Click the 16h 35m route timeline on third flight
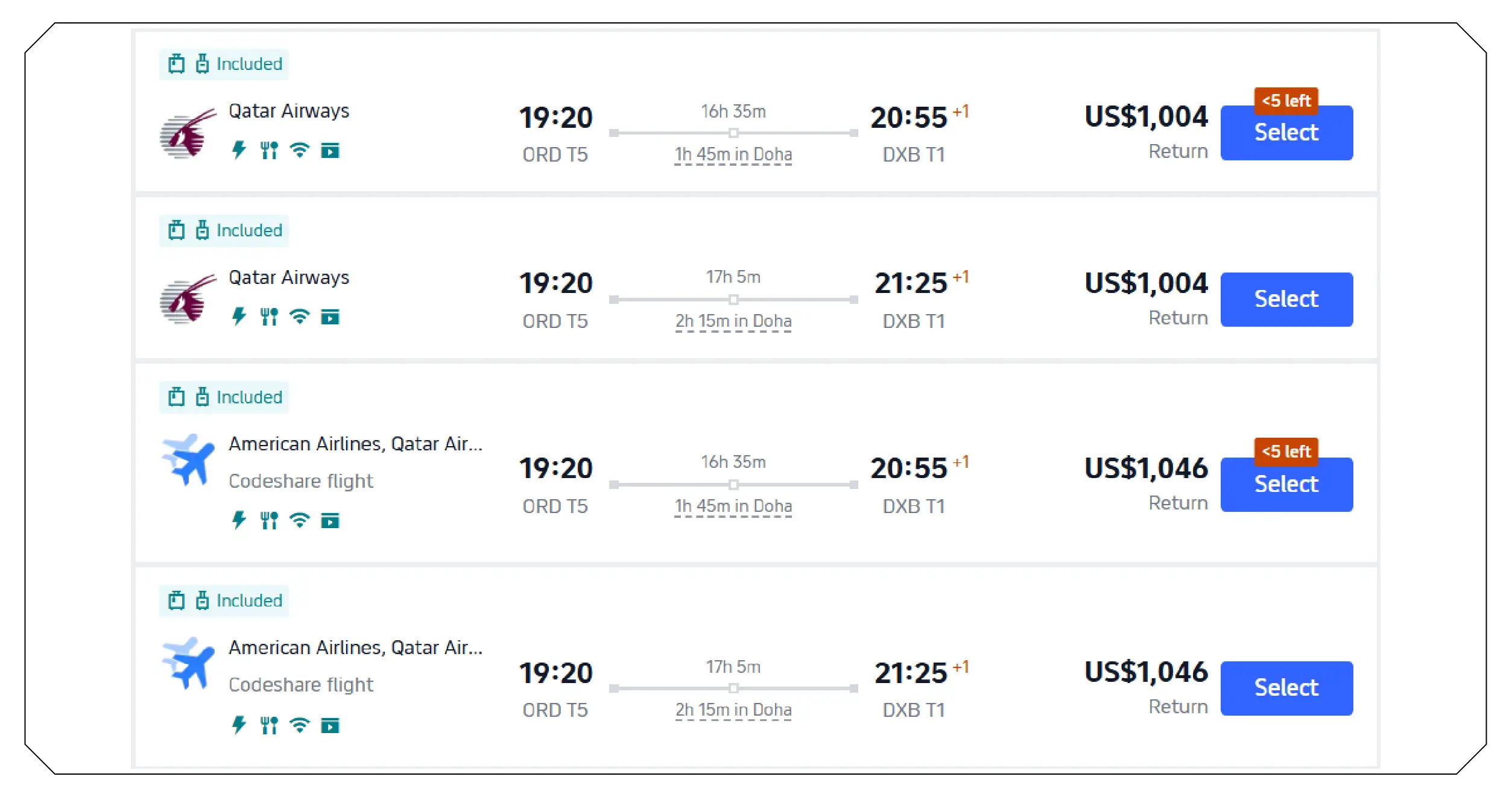 click(x=733, y=484)
